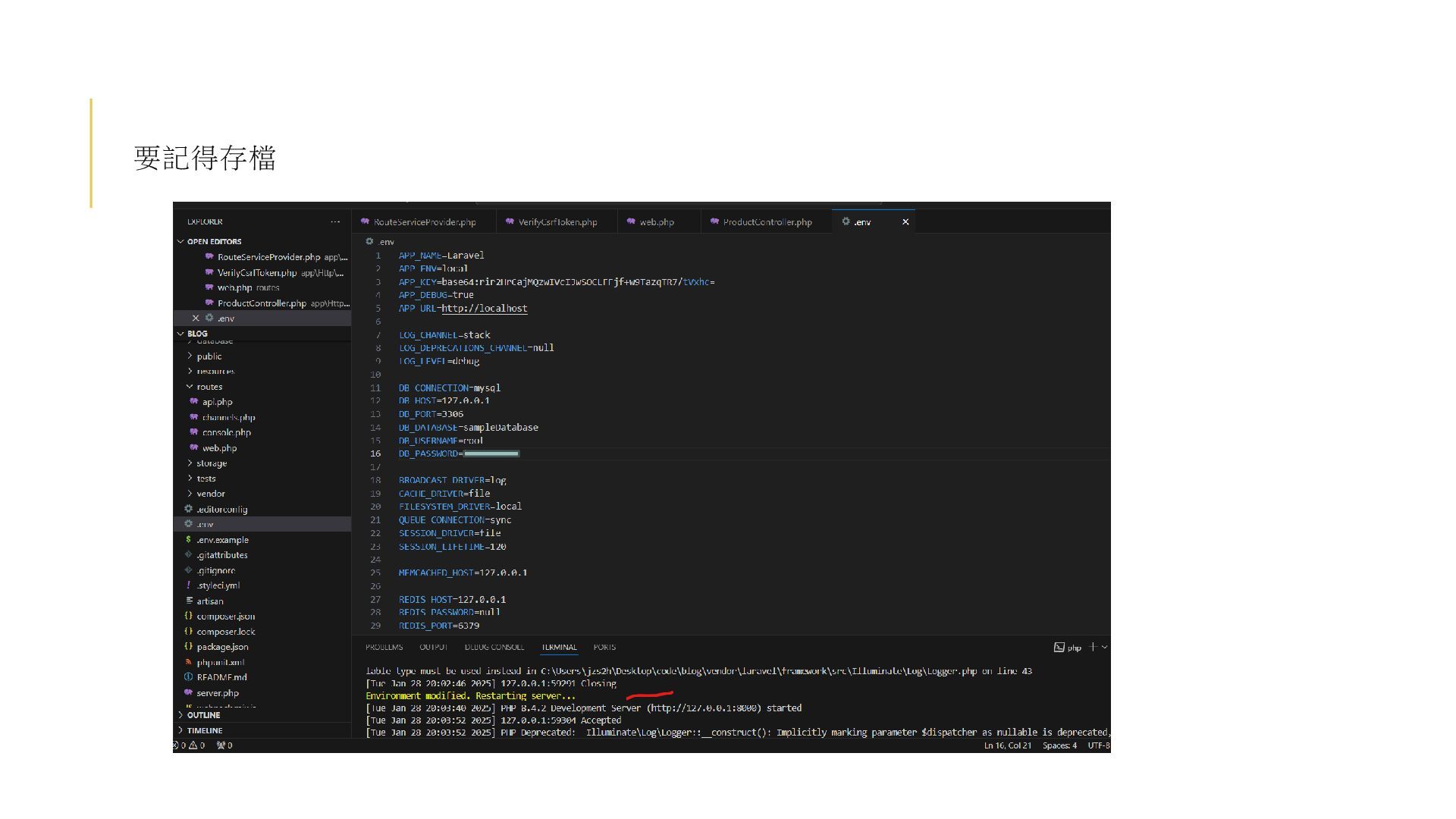Open the composer.lock file

[x=262, y=632]
